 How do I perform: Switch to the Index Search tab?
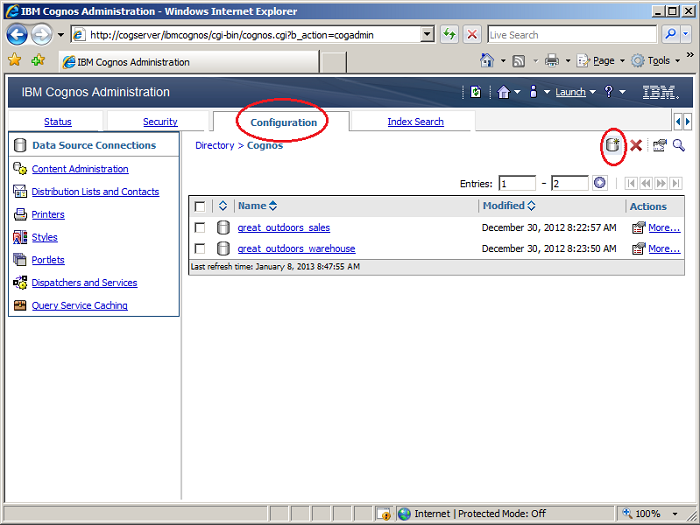416,121
